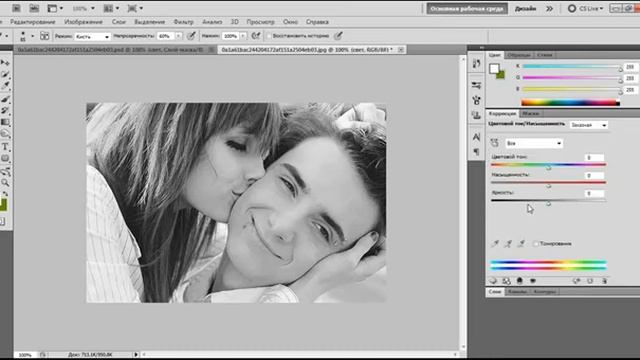The width and height of the screenshot is (640, 360).
Task: Click the delete adjustment trash icon
Action: point(604,281)
